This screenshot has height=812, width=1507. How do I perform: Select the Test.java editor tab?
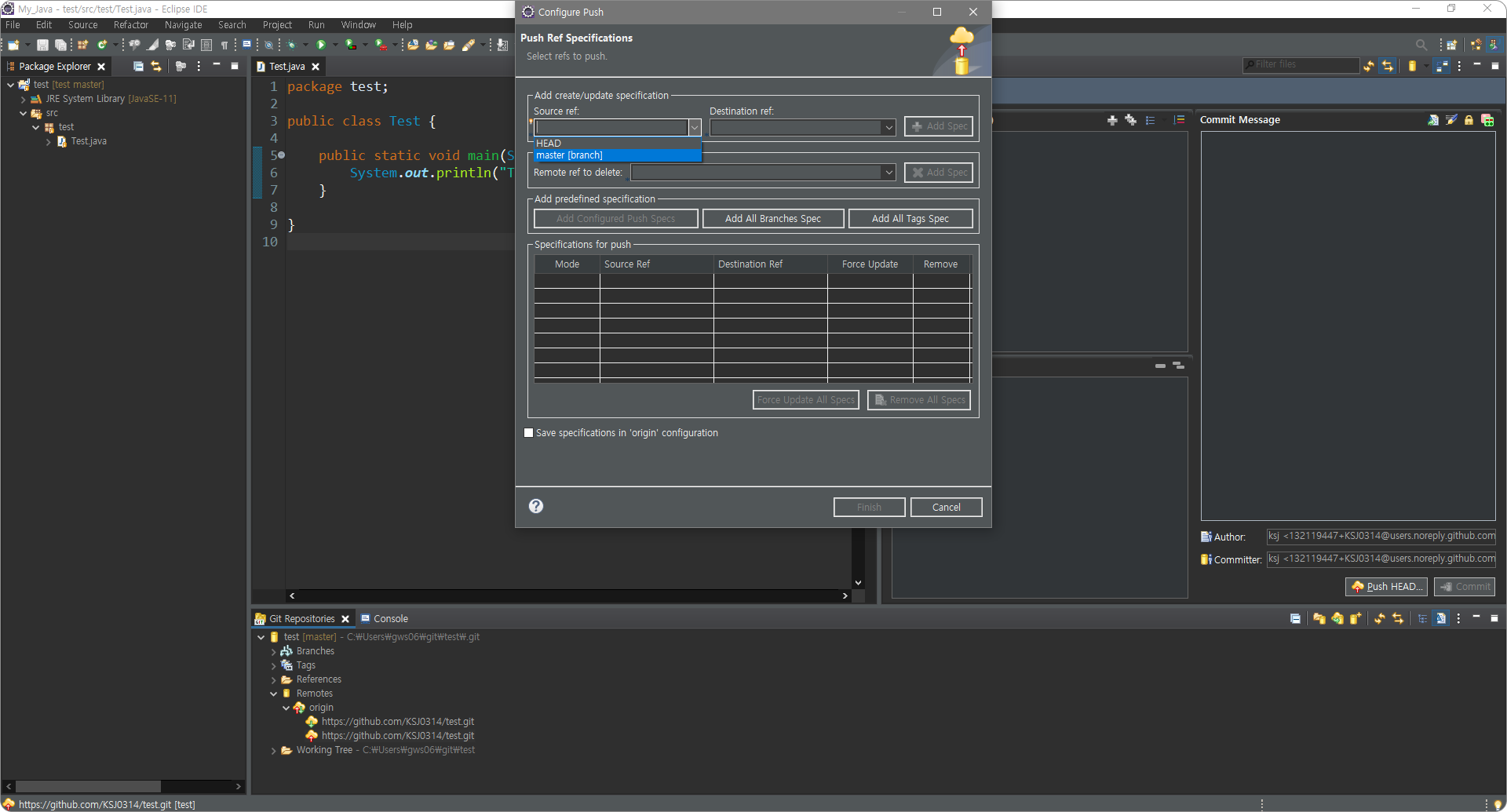pos(286,67)
